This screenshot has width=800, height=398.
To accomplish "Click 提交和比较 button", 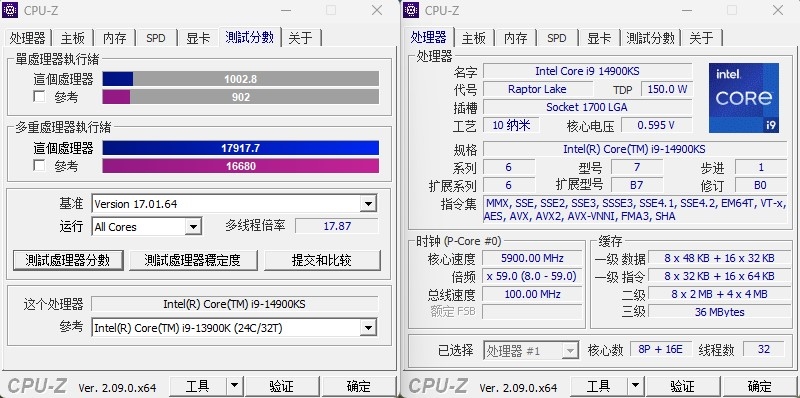I will (322, 260).
